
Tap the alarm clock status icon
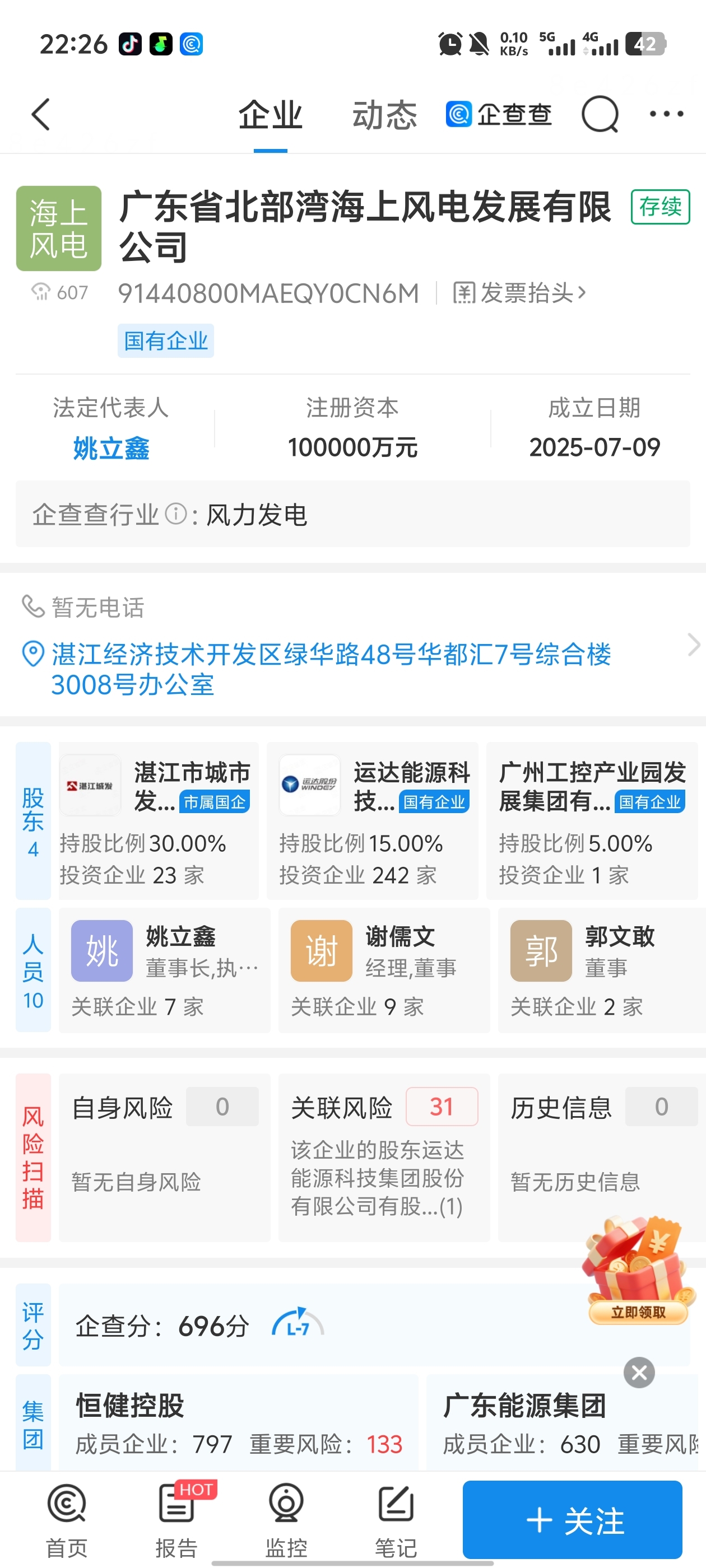coord(450,44)
